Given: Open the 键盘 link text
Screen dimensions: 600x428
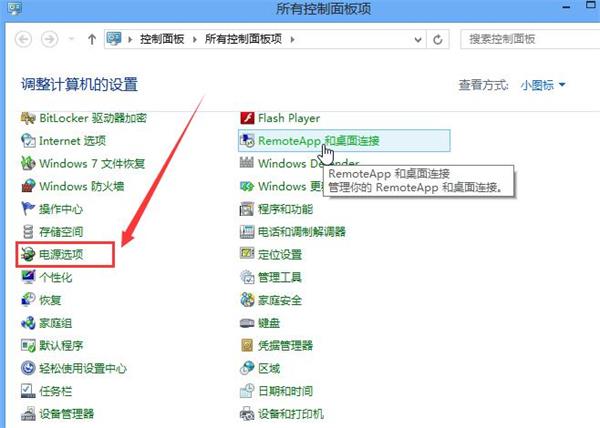Looking at the screenshot, I should click(269, 323).
